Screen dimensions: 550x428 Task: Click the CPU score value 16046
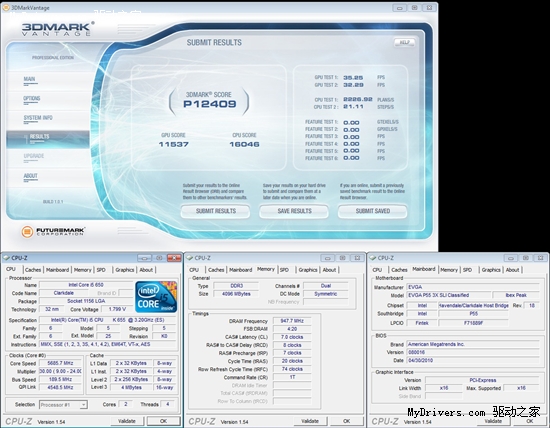(244, 144)
